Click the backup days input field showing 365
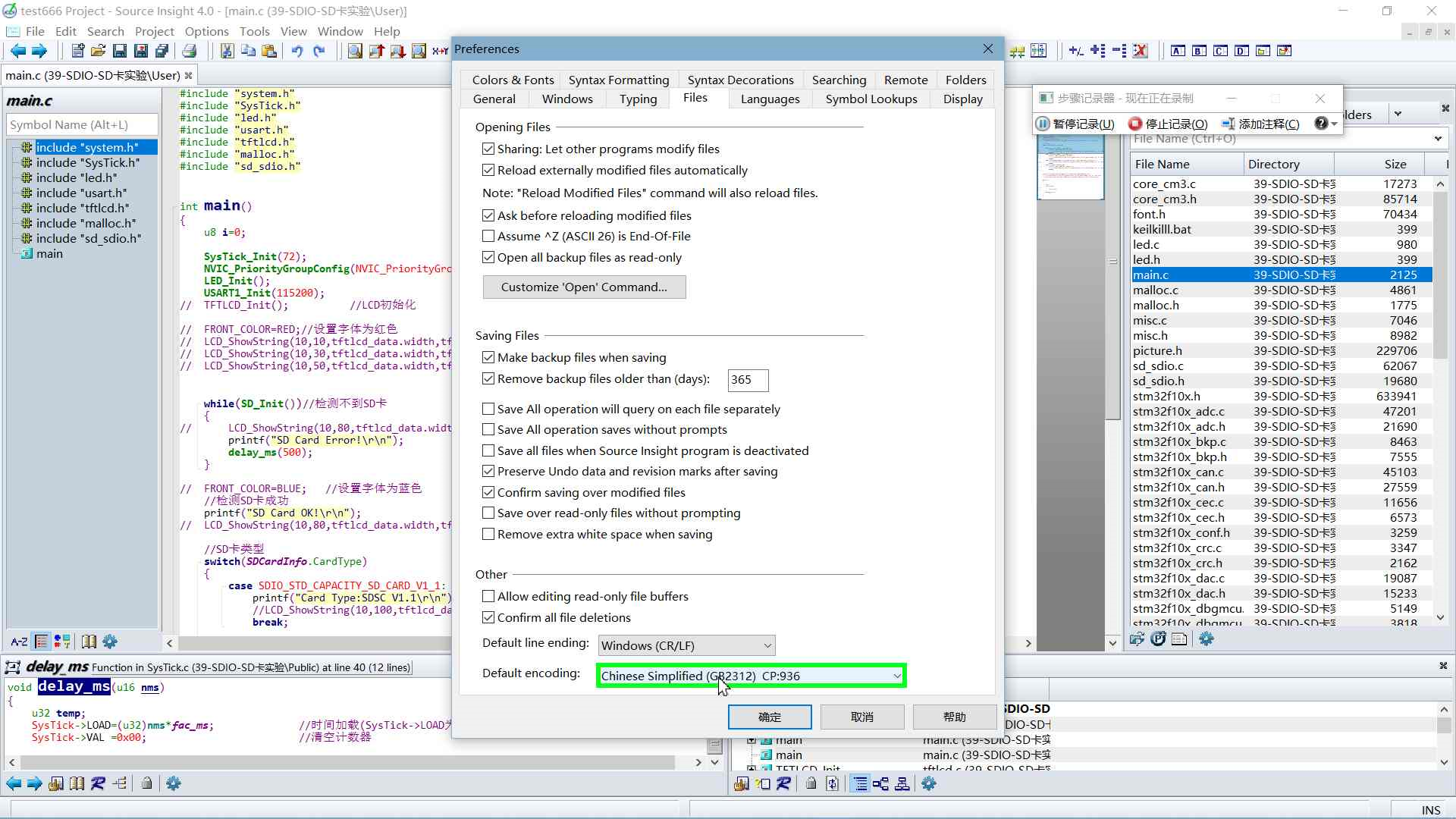The height and width of the screenshot is (819, 1456). point(748,380)
